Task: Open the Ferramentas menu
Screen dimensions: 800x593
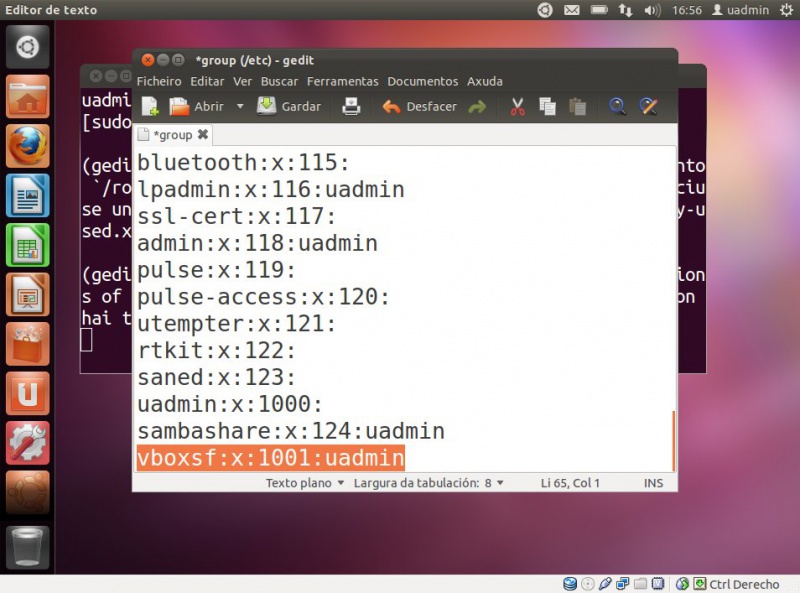Action: 342,81
